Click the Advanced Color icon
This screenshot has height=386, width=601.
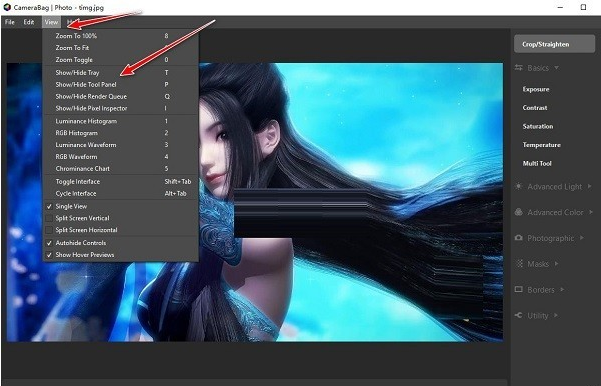point(519,212)
